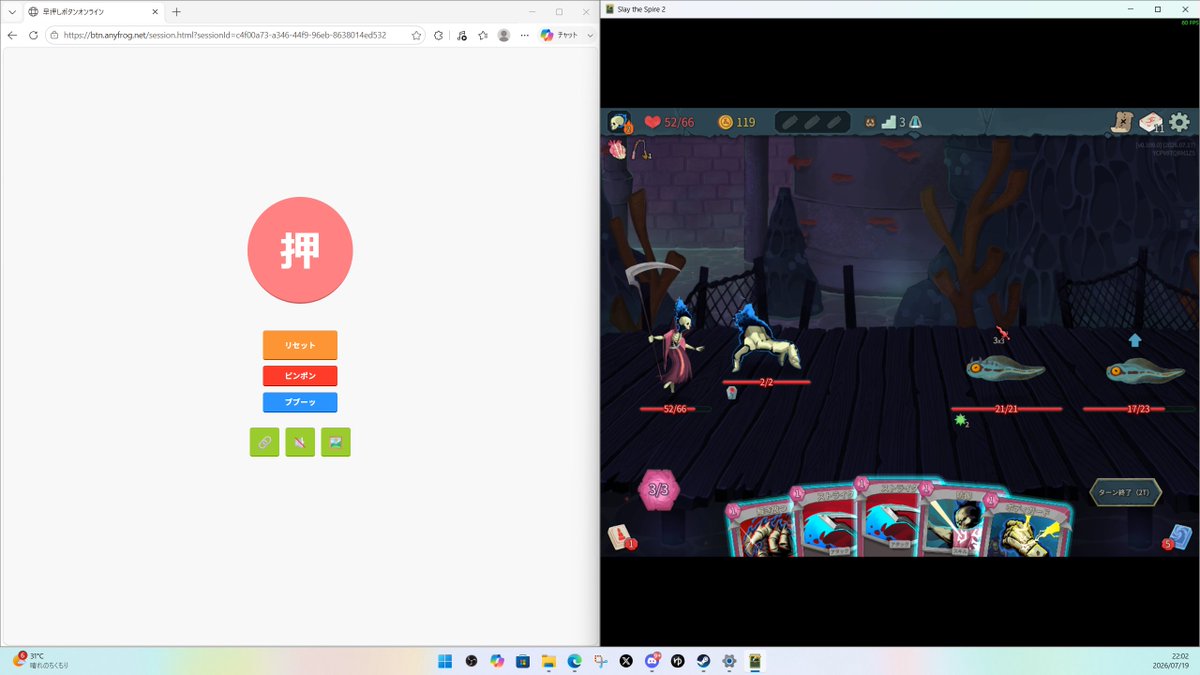Open Steam from the taskbar
The image size is (1200, 675).
[x=704, y=661]
